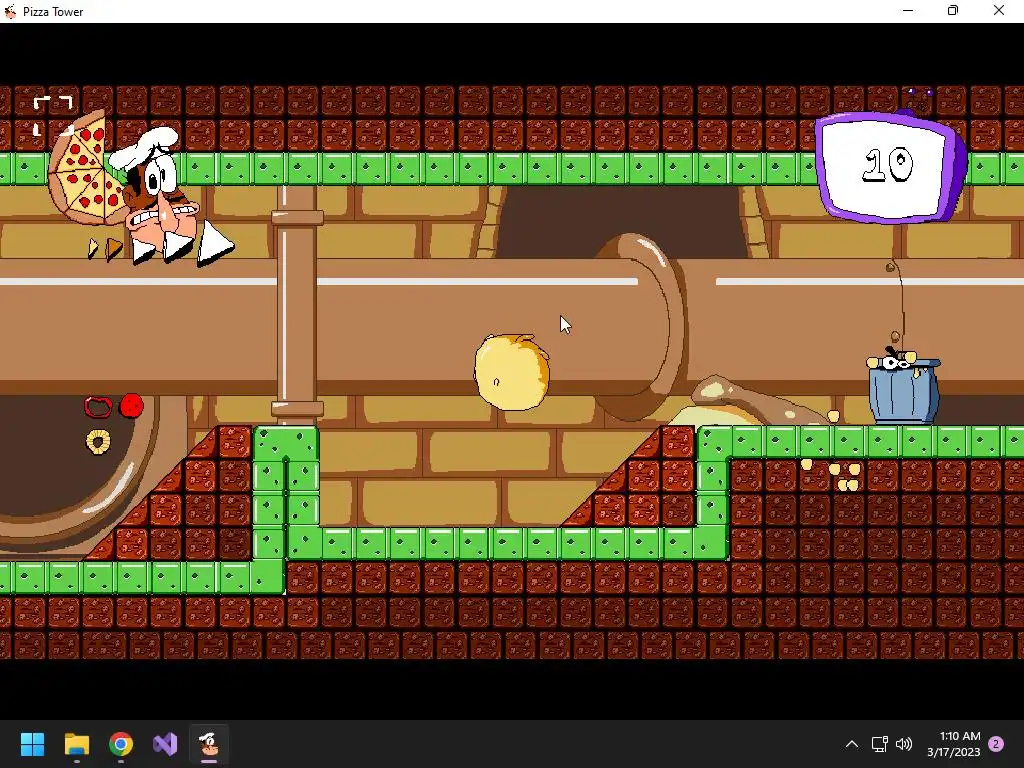Open the notification badge showing 2
The width and height of the screenshot is (1024, 768).
[x=996, y=744]
